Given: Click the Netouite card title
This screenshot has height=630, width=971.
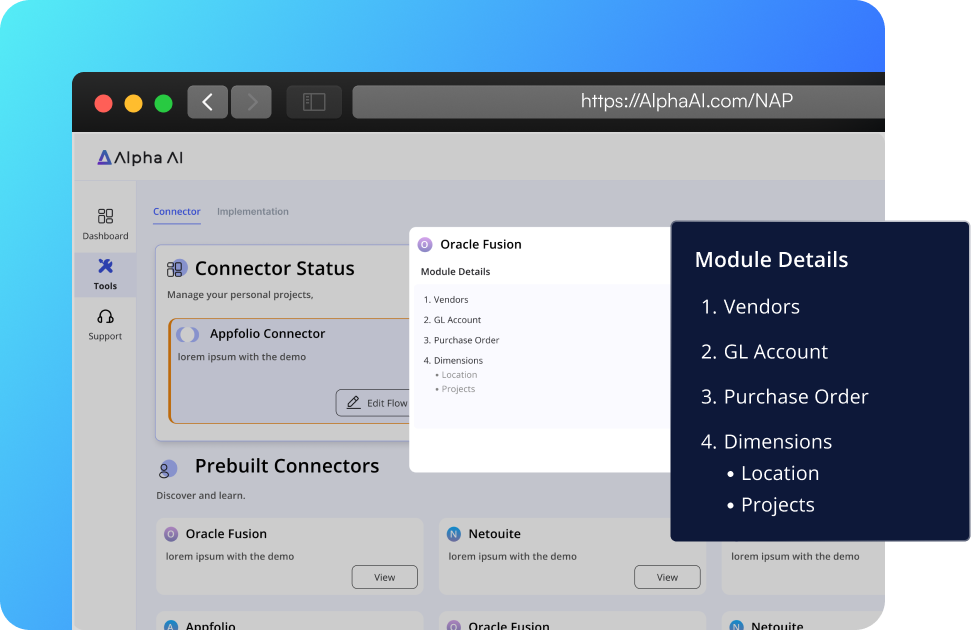Looking at the screenshot, I should coord(494,534).
